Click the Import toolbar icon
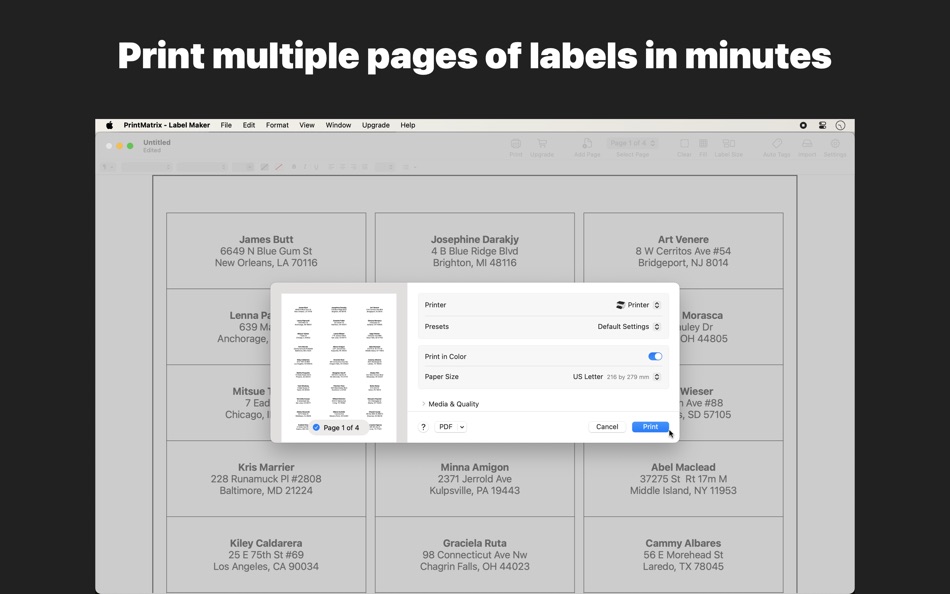 coord(807,144)
